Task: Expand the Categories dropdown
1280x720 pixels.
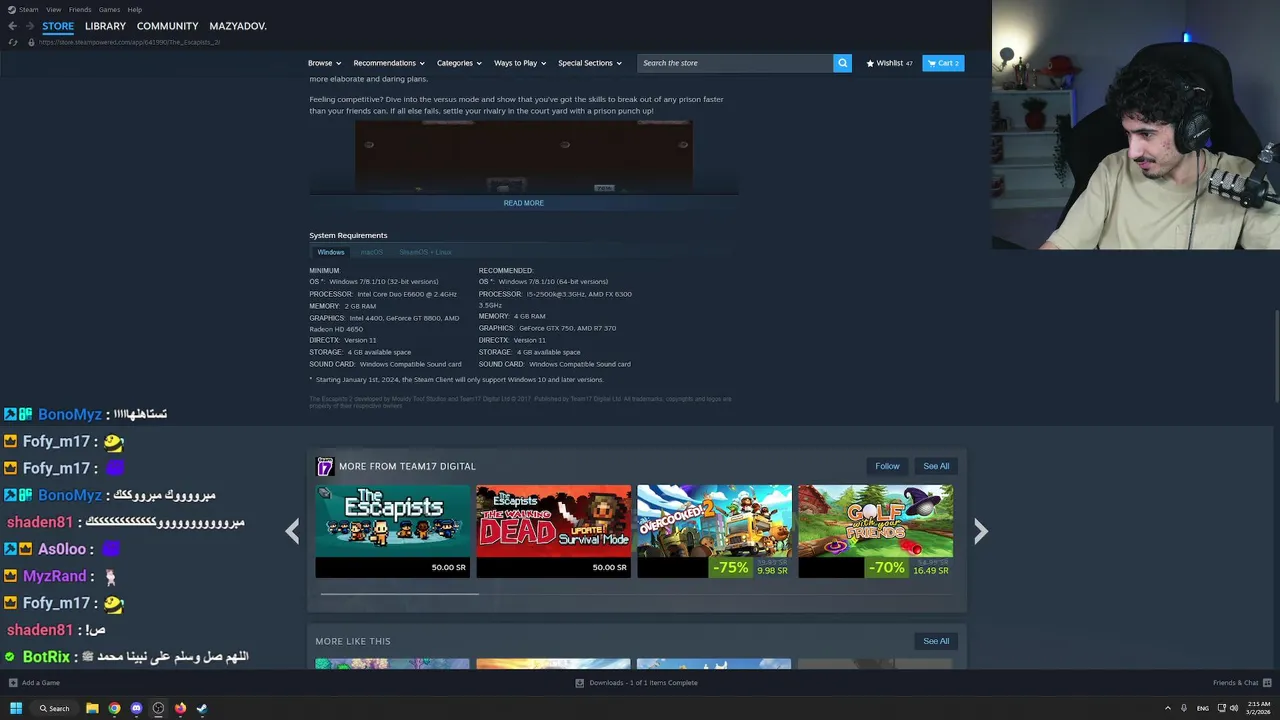Action: pyautogui.click(x=458, y=63)
